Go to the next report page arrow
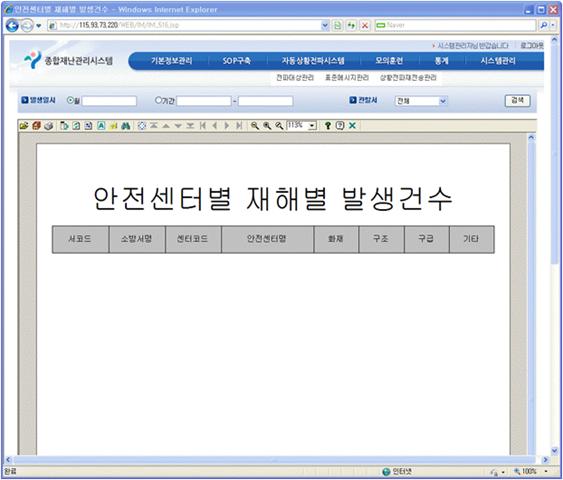This screenshot has height=480, width=563. tap(227, 126)
